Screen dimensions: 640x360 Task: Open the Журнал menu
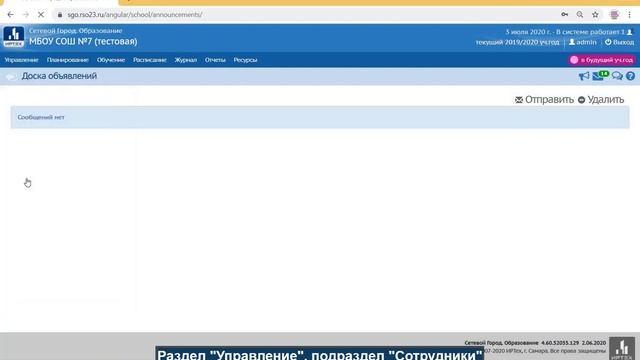pos(186,60)
